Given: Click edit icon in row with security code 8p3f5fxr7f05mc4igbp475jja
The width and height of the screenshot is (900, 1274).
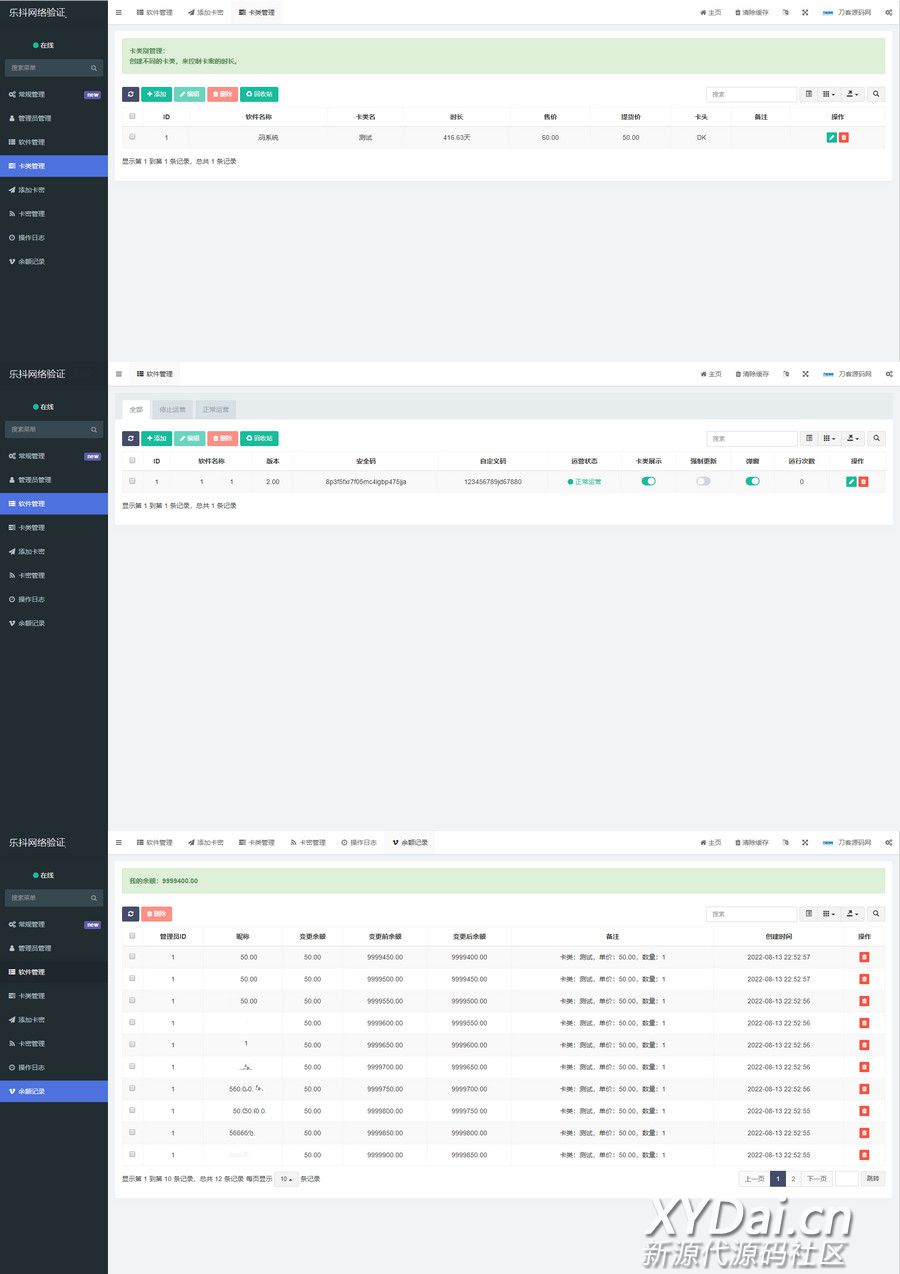Looking at the screenshot, I should pos(851,481).
